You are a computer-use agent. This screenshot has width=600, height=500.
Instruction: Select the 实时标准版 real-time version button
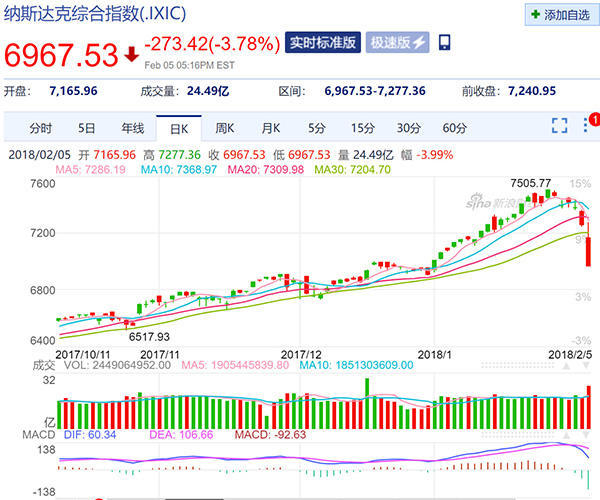coord(323,42)
